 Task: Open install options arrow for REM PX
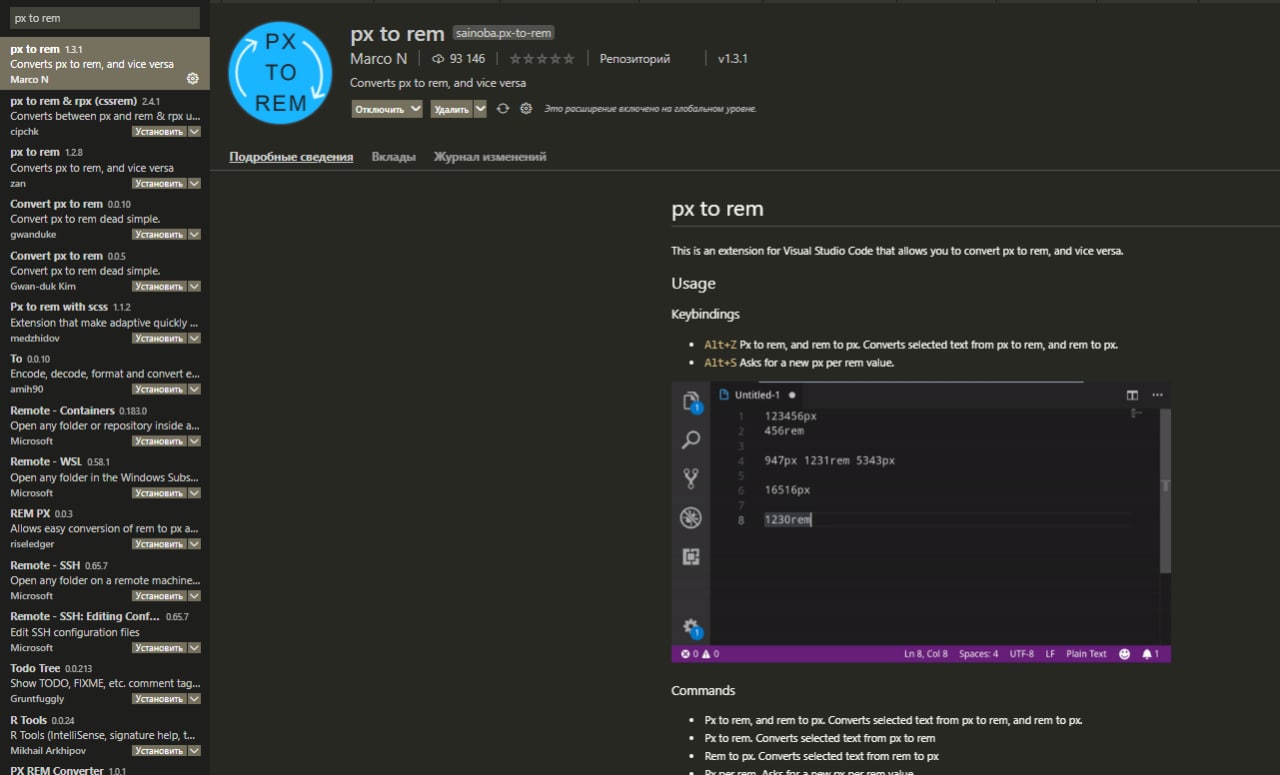pos(194,544)
